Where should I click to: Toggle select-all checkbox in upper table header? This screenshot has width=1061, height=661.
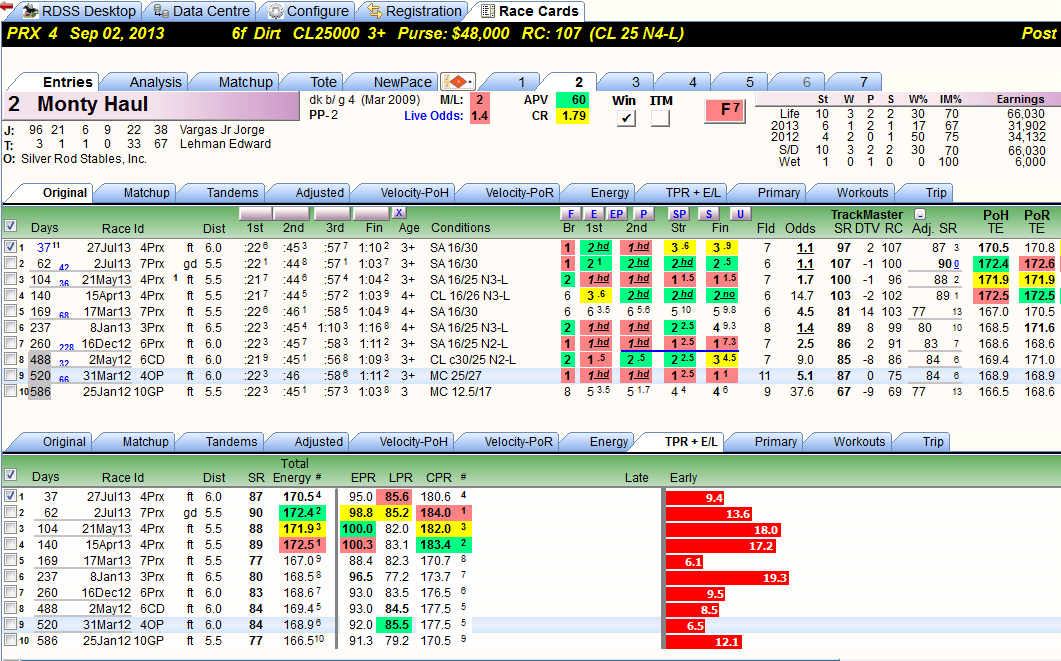coord(10,226)
